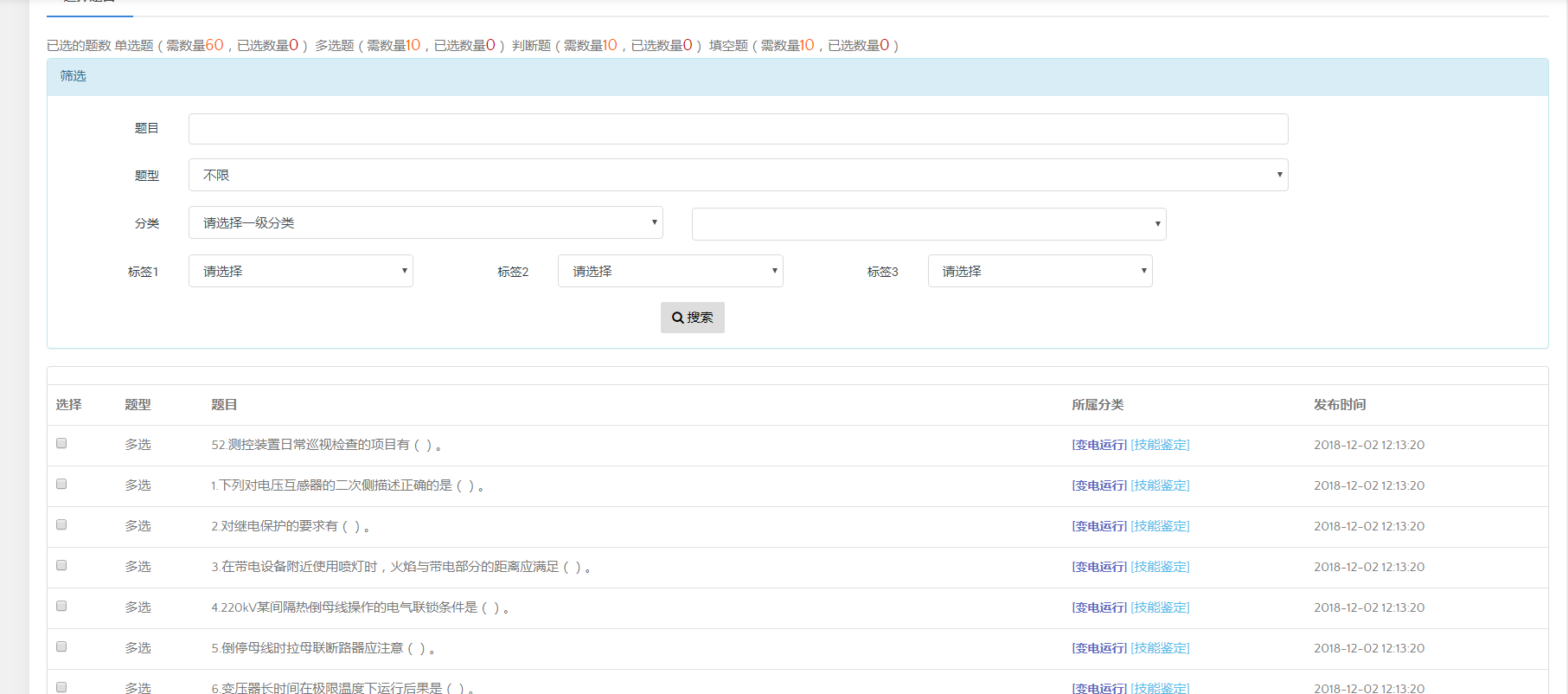Click 技能鉴定 link in the first row
1568x694 pixels.
(1161, 445)
